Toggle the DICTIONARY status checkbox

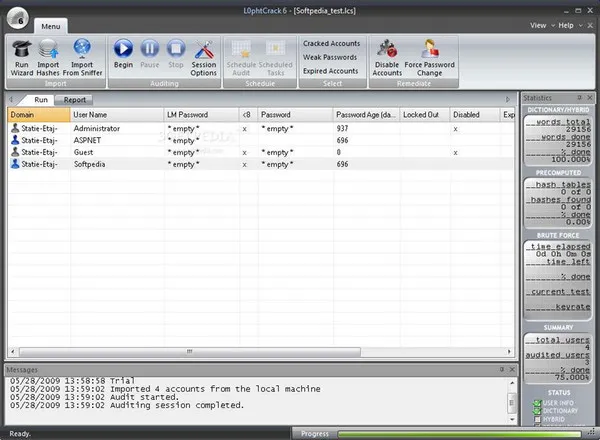click(x=537, y=411)
